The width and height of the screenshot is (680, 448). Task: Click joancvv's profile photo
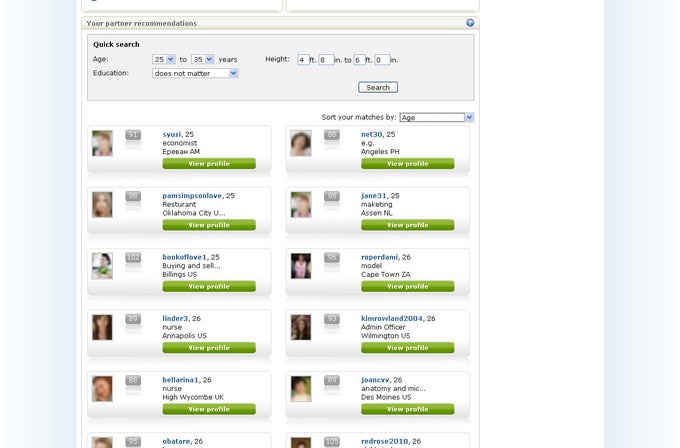pyautogui.click(x=301, y=389)
